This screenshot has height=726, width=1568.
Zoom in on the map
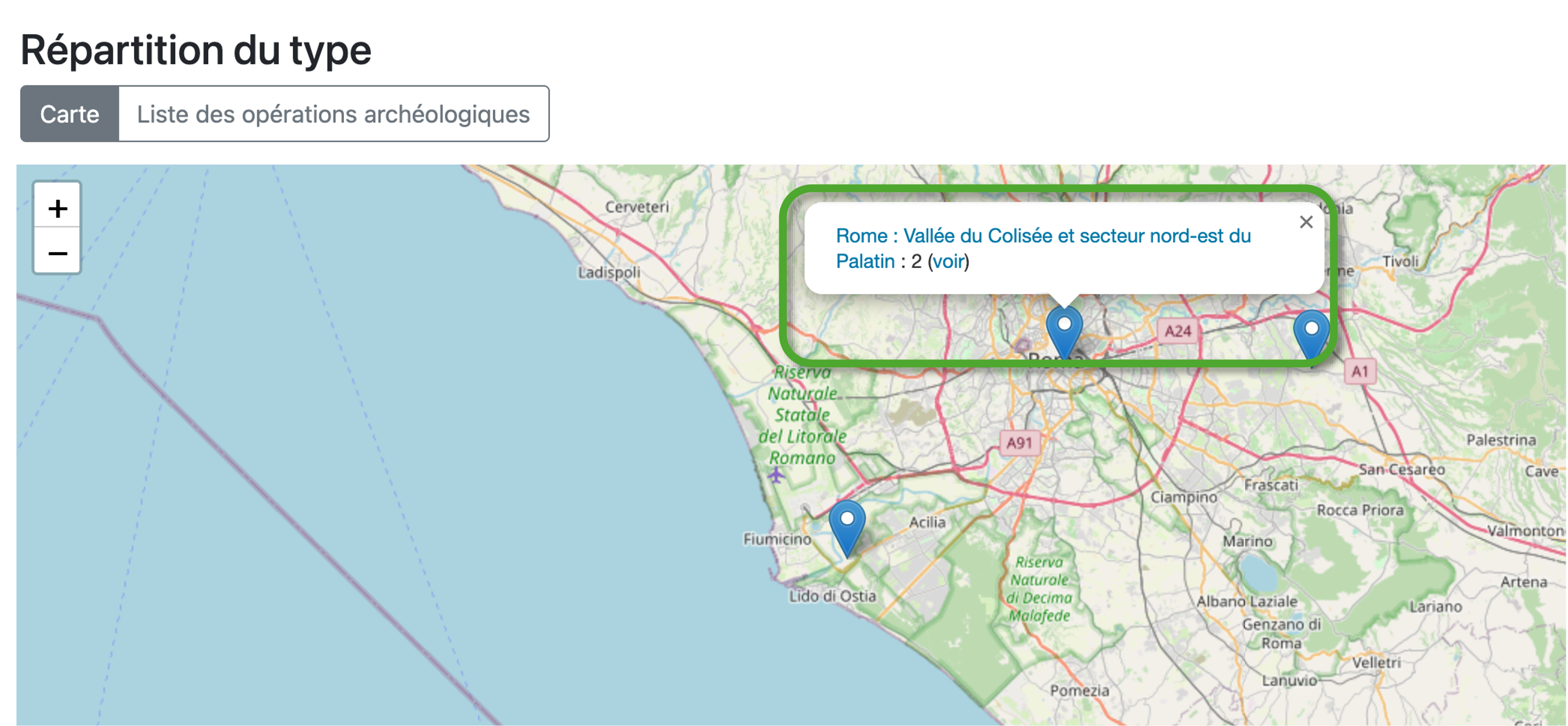pos(58,208)
